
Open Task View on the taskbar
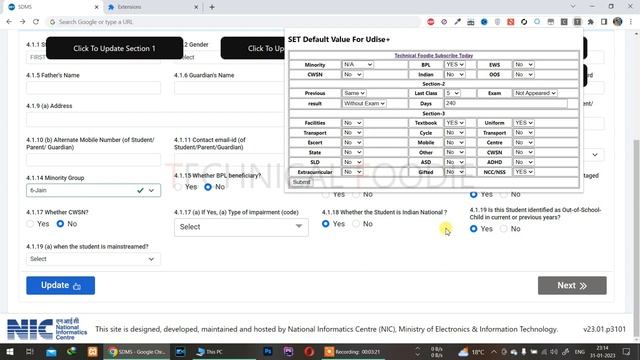point(29,351)
